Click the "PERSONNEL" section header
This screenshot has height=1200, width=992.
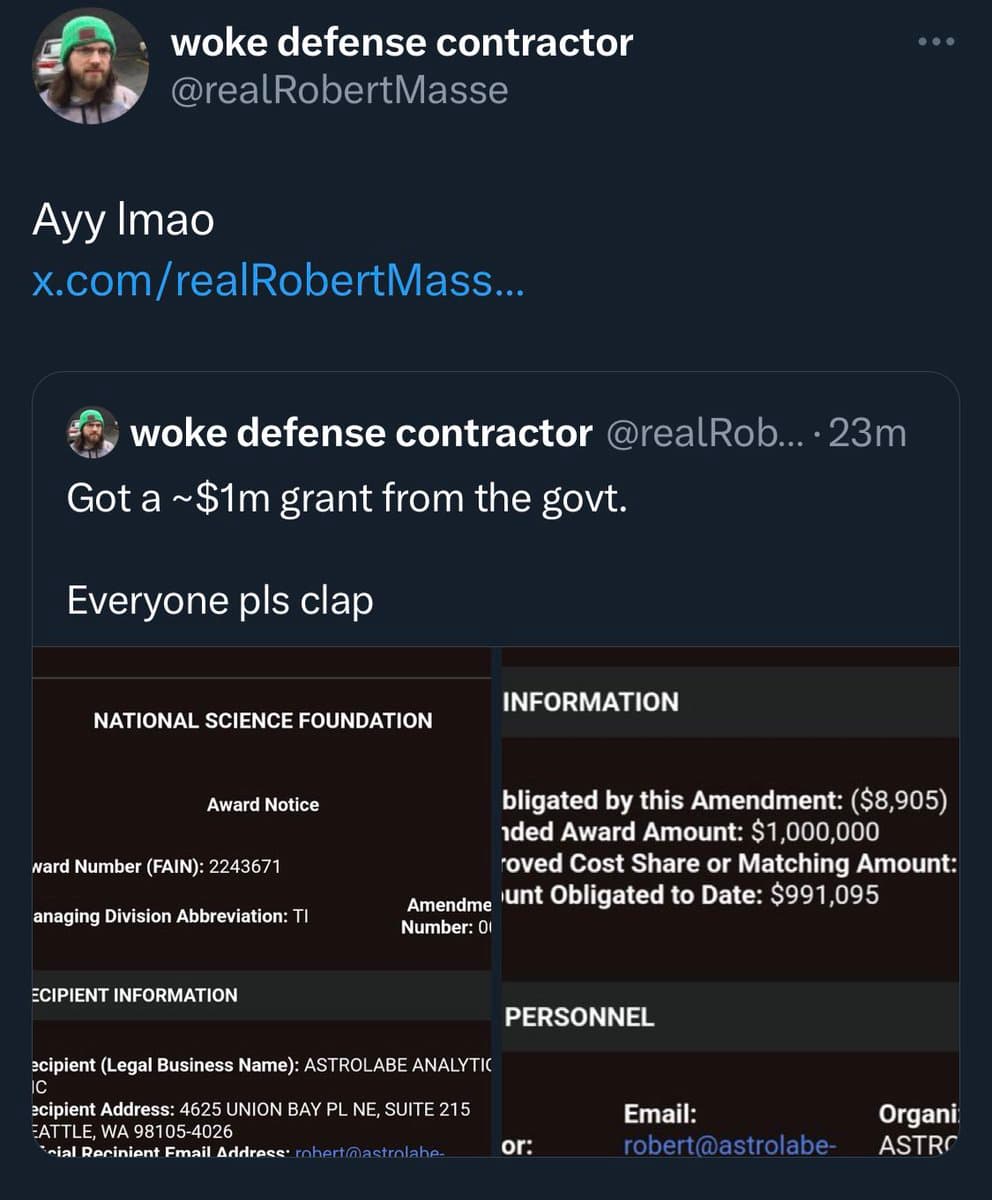coord(580,1017)
